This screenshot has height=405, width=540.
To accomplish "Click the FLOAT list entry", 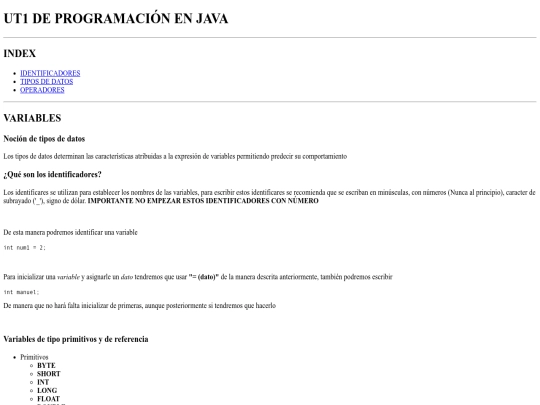I will (49, 399).
